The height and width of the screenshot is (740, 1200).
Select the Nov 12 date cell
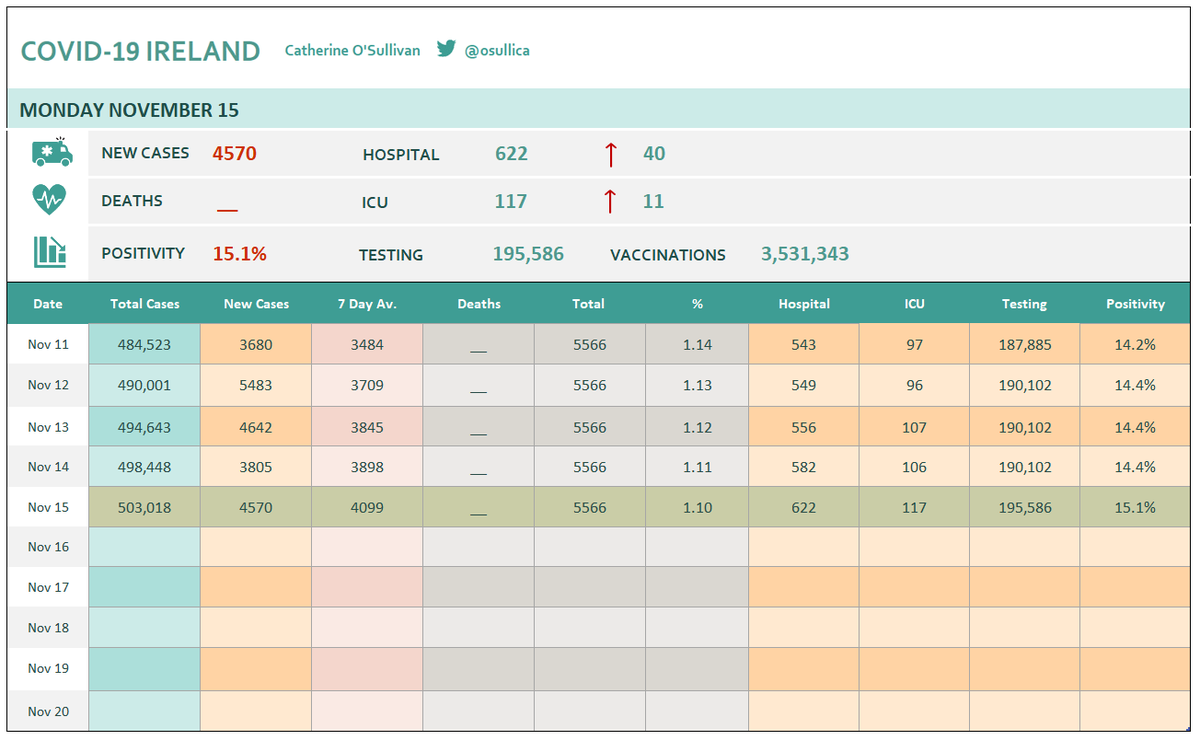click(x=48, y=385)
